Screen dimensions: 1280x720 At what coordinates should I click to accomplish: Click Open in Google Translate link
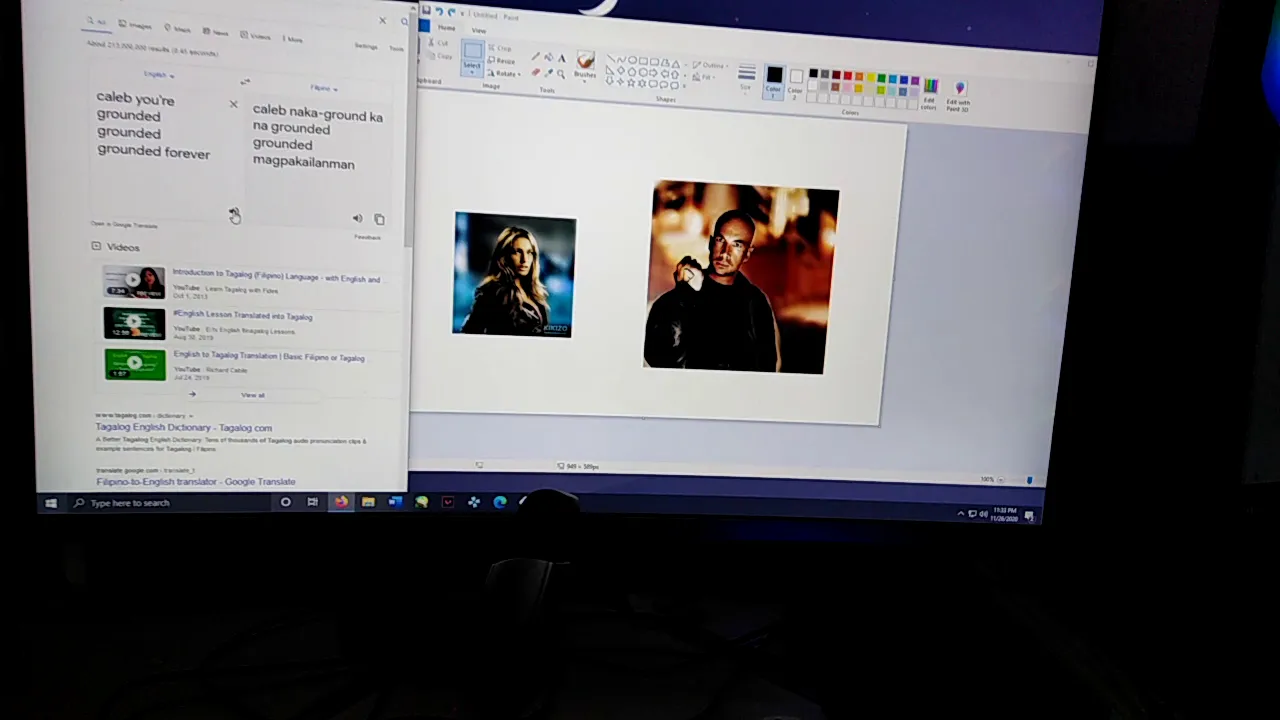click(124, 224)
